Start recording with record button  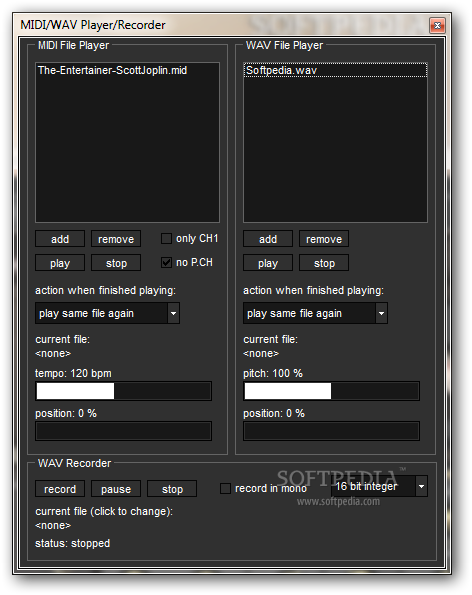(x=60, y=489)
